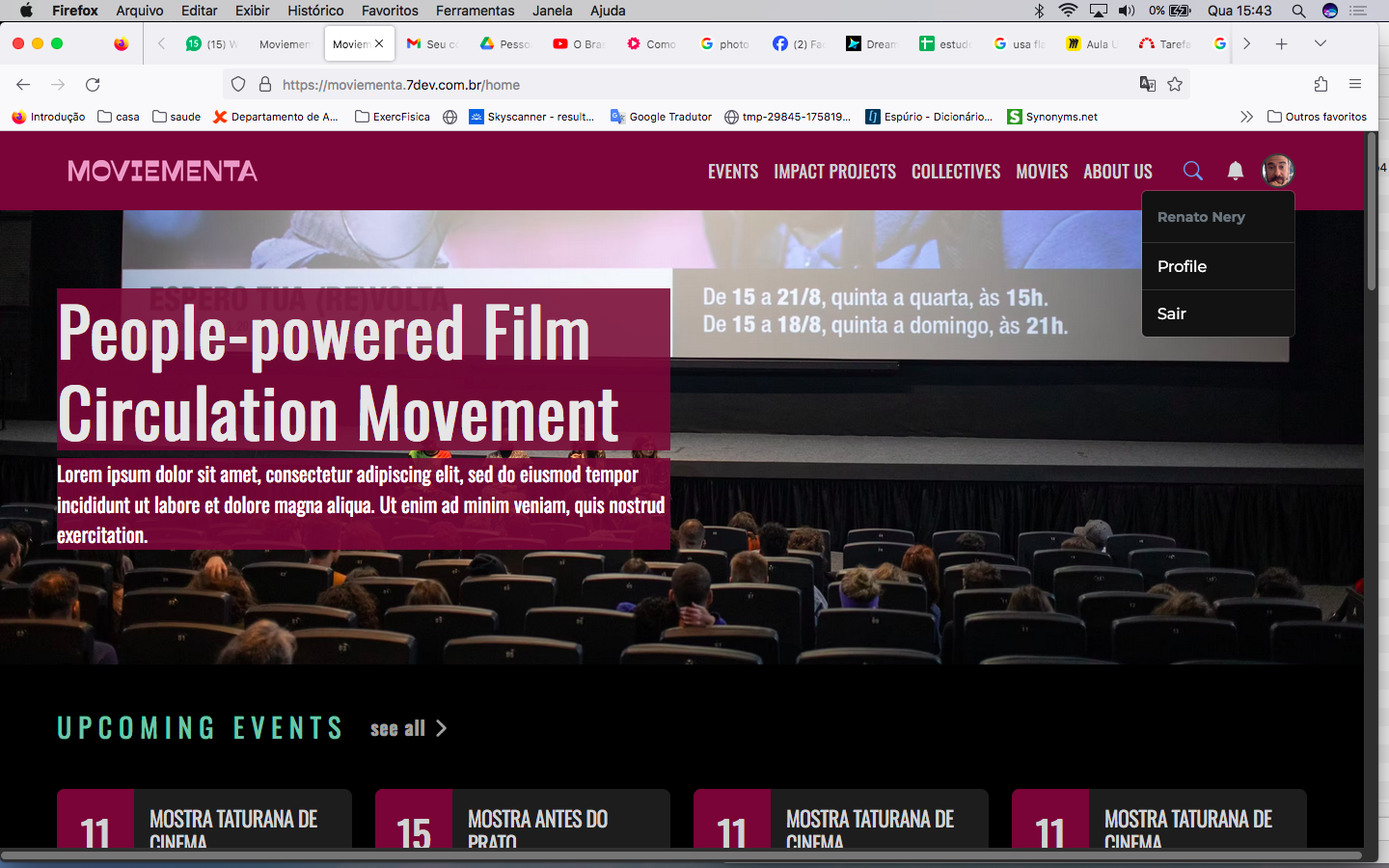1389x868 pixels.
Task: Click the tracking protection shield icon
Action: [238, 84]
